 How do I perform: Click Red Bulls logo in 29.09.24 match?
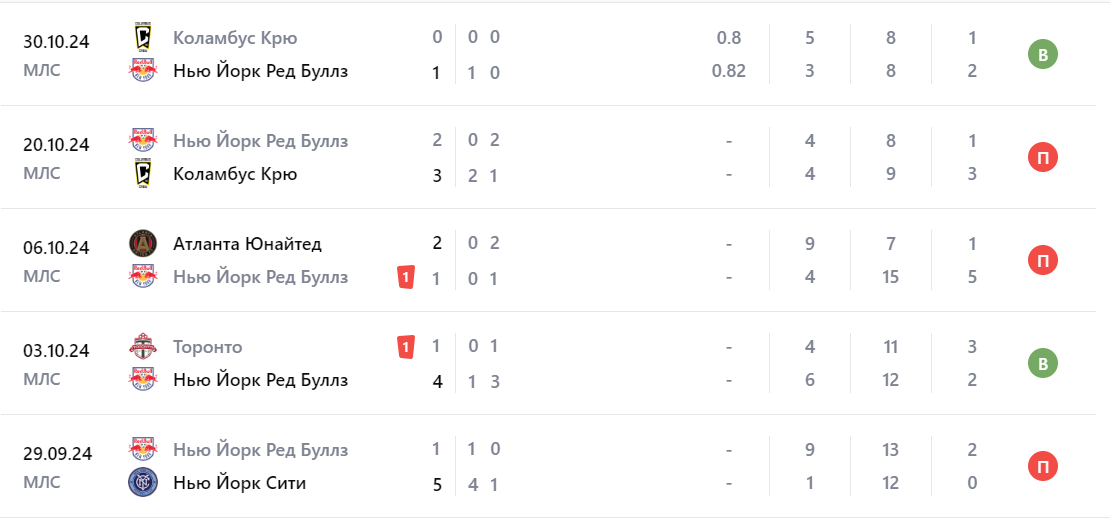[x=143, y=450]
